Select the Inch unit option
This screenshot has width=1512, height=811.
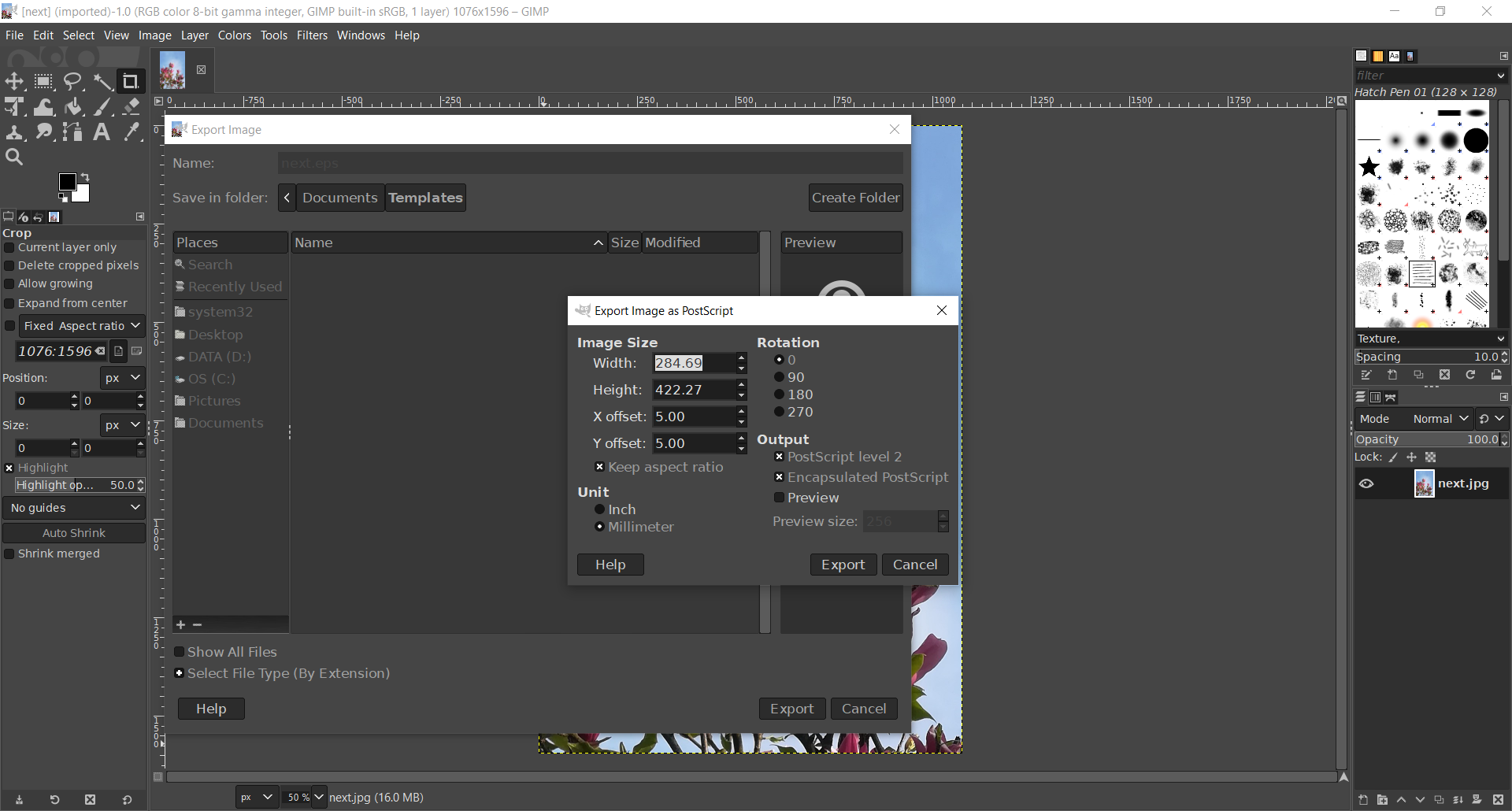point(599,509)
